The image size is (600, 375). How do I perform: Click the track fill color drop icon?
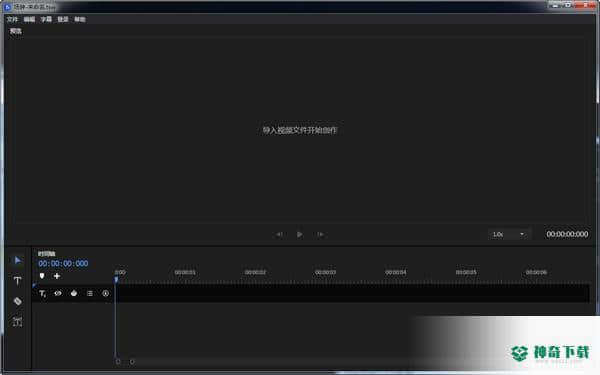(x=74, y=293)
